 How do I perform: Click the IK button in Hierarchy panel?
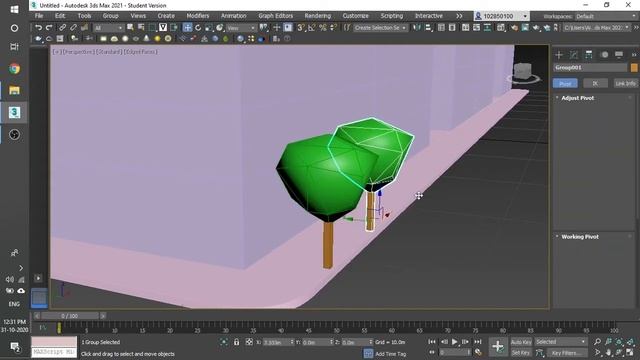595,83
